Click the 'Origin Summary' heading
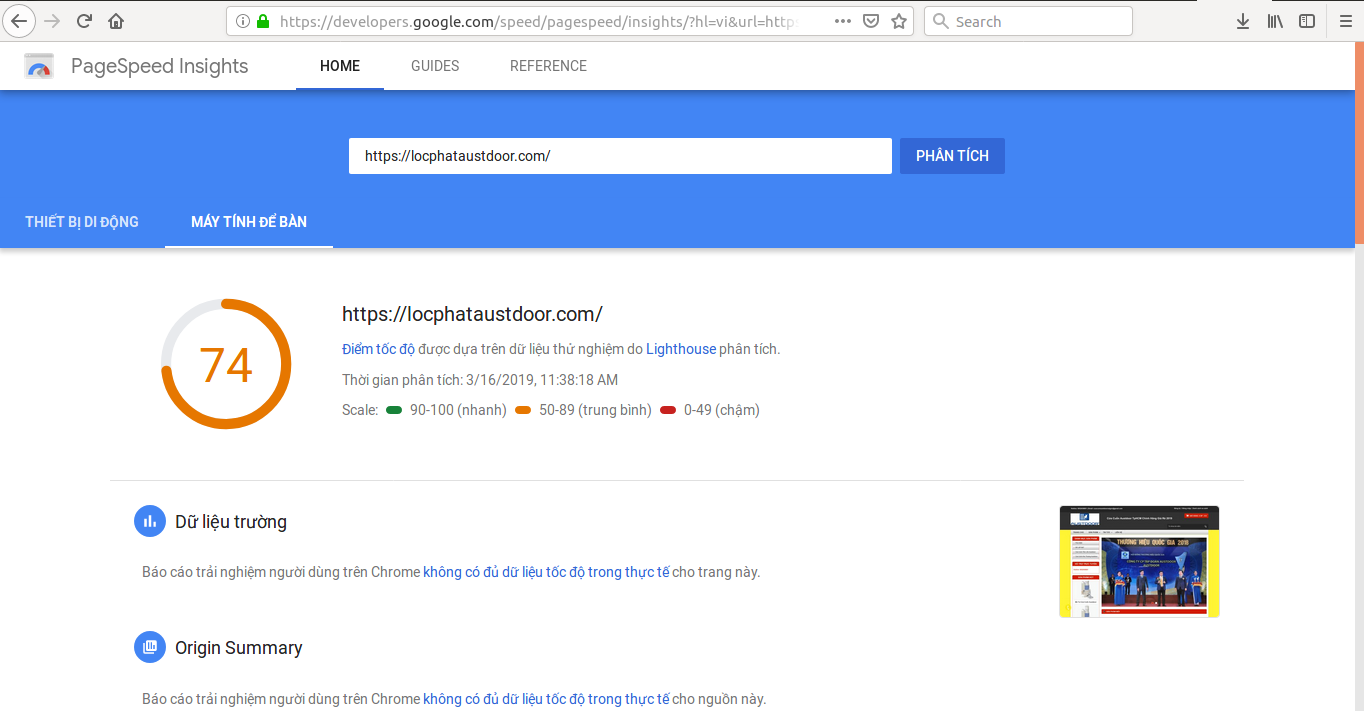The height and width of the screenshot is (711, 1364). [239, 648]
